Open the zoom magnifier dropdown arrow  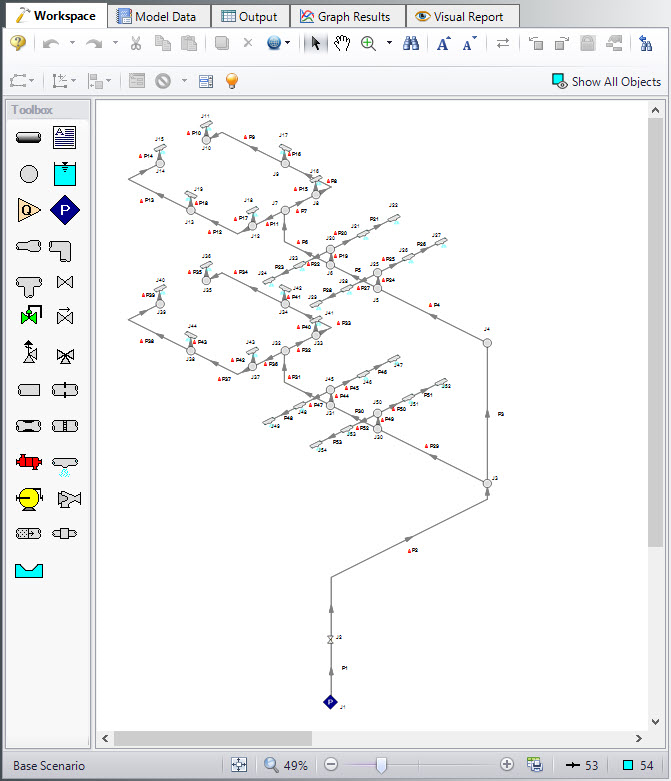click(x=389, y=43)
